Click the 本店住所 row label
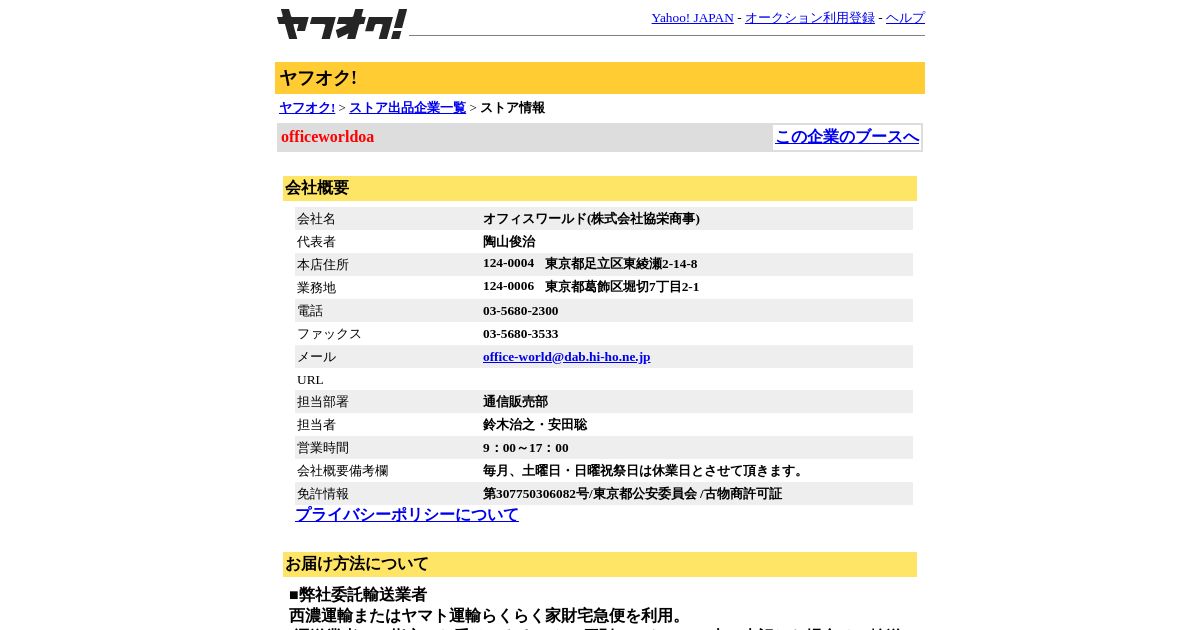The height and width of the screenshot is (630, 1200). pos(323,265)
